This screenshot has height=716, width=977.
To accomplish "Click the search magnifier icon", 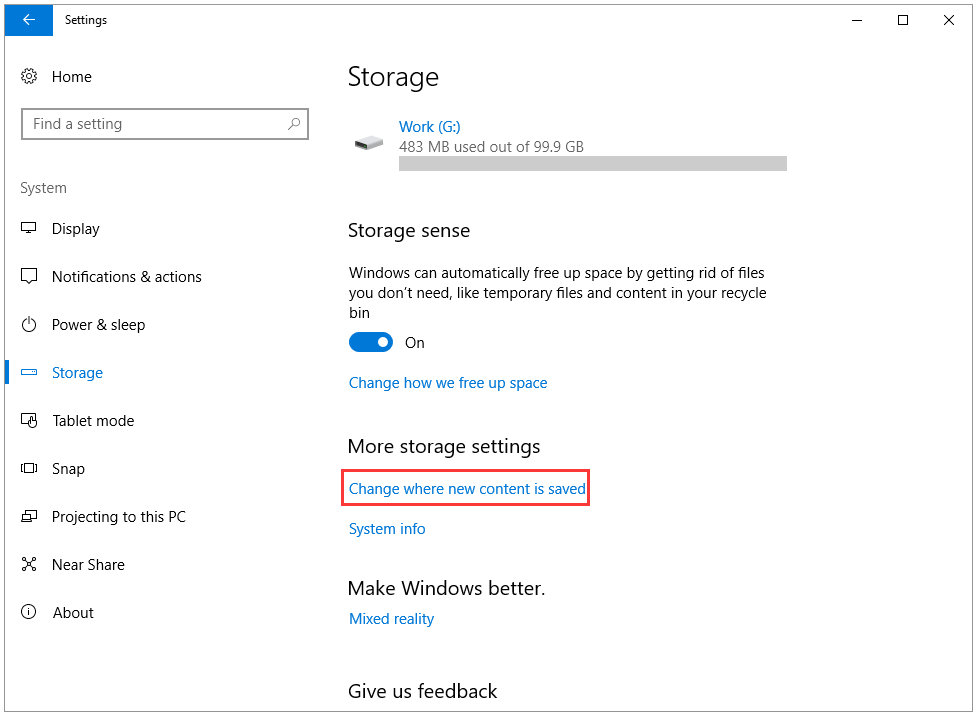I will [294, 124].
